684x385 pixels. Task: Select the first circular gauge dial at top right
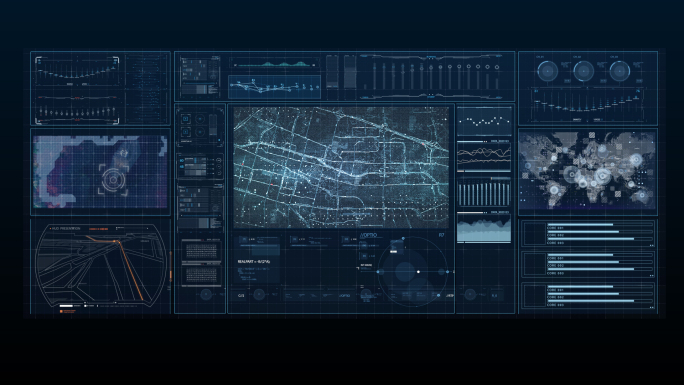(547, 71)
